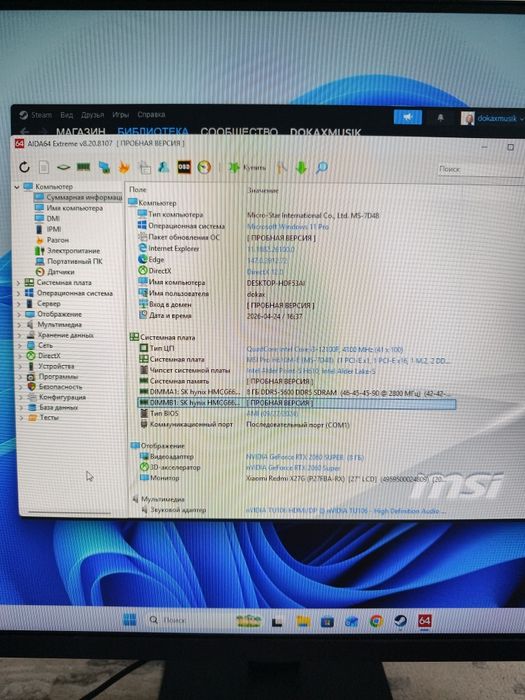
Task: Open the Windows Start button on taskbar
Action: (129, 620)
